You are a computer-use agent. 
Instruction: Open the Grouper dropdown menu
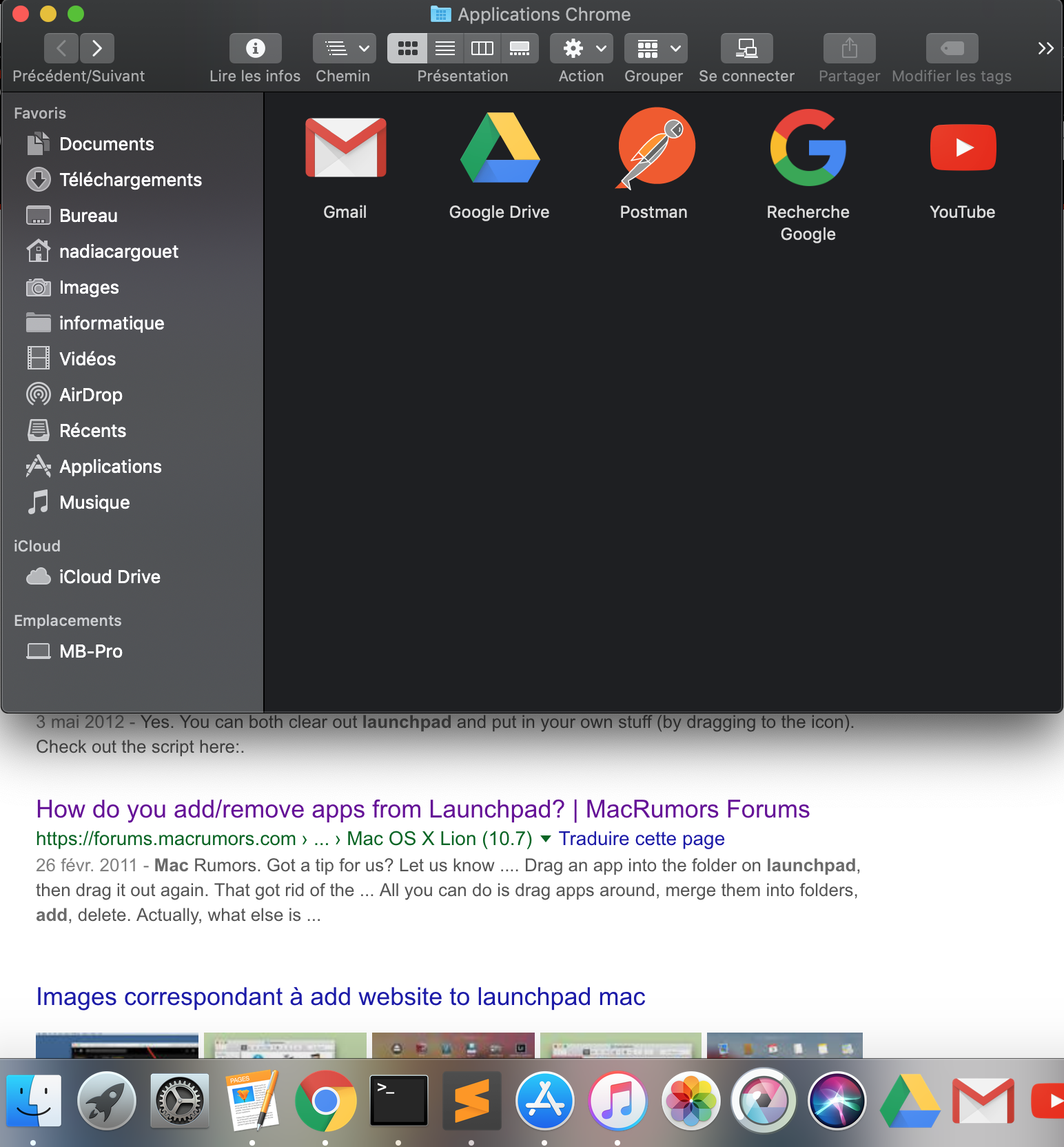(x=656, y=48)
